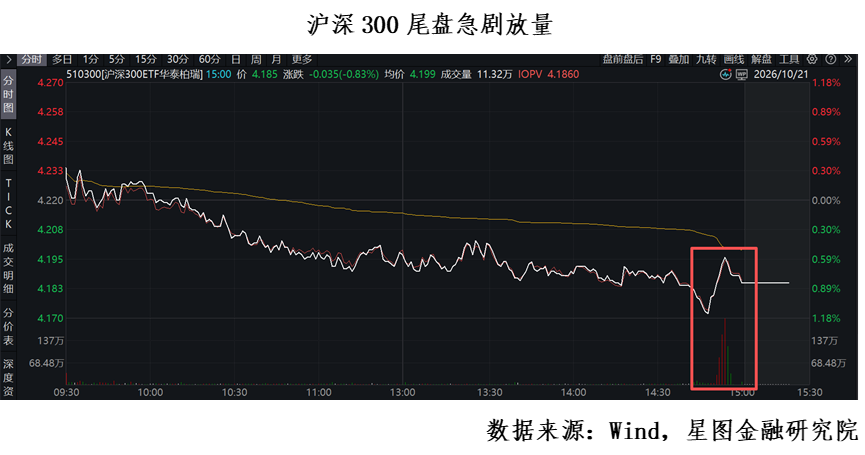Choose the 1分 one-minute period
Screen dimensions: 865x455
tap(90, 59)
